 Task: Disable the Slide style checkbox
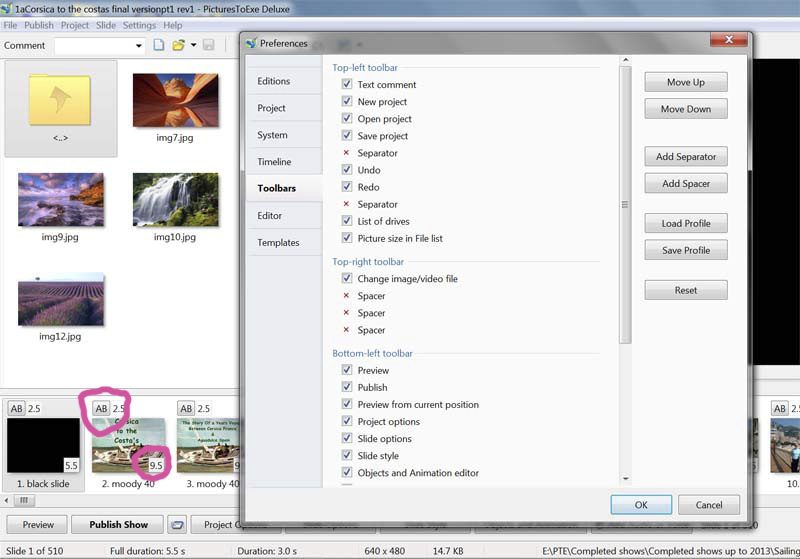click(347, 456)
